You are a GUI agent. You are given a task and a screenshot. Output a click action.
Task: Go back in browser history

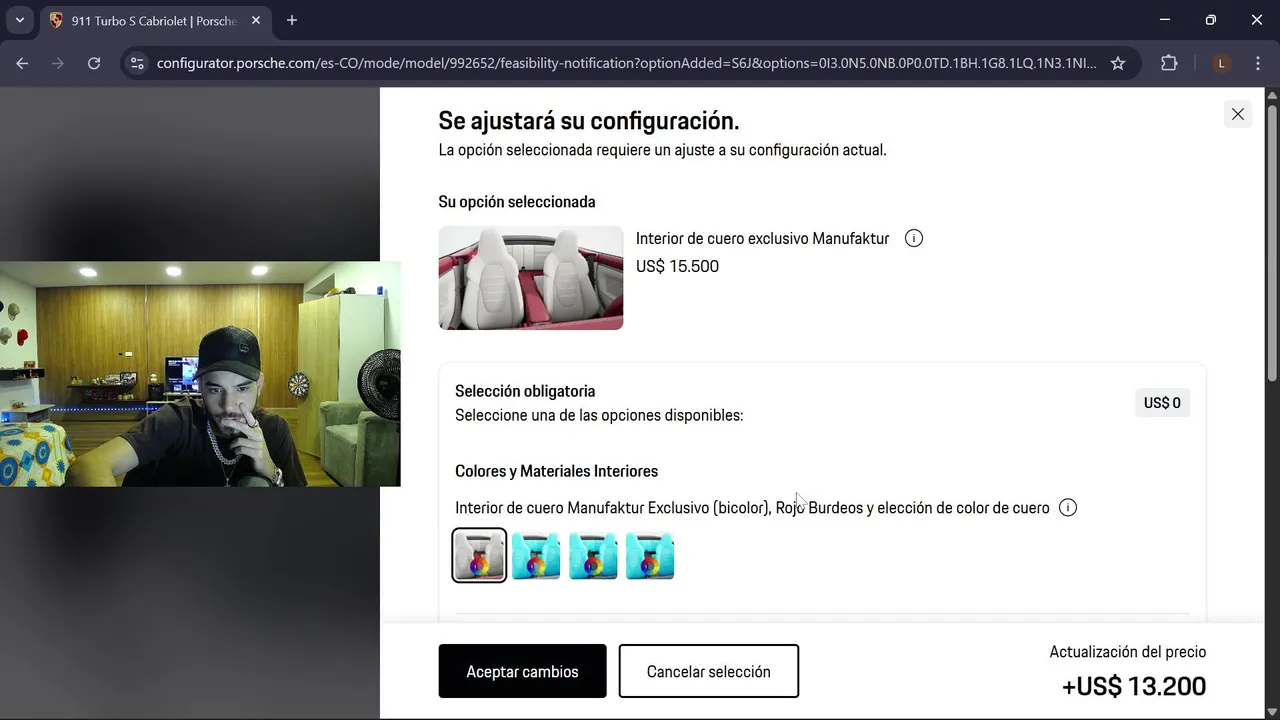(22, 63)
